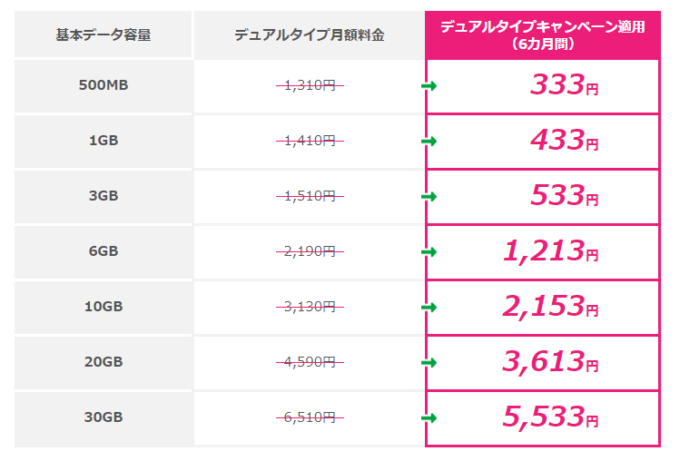
Task: Select the 30GB capacity cell
Action: (x=103, y=418)
